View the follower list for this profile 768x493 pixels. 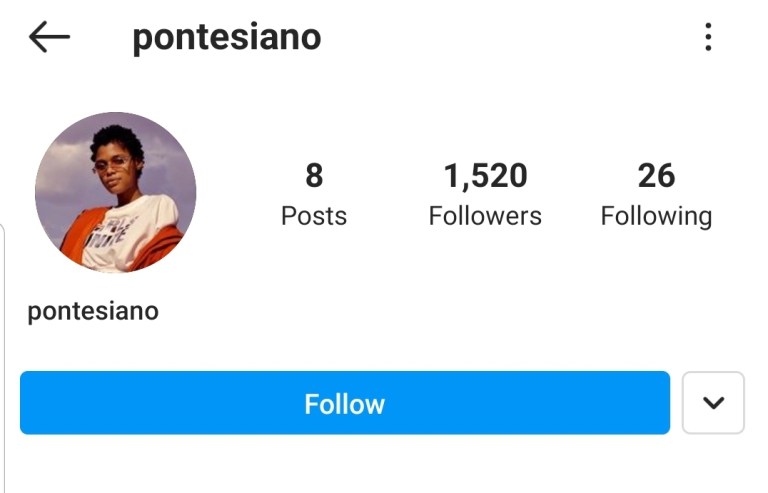pyautogui.click(x=485, y=196)
